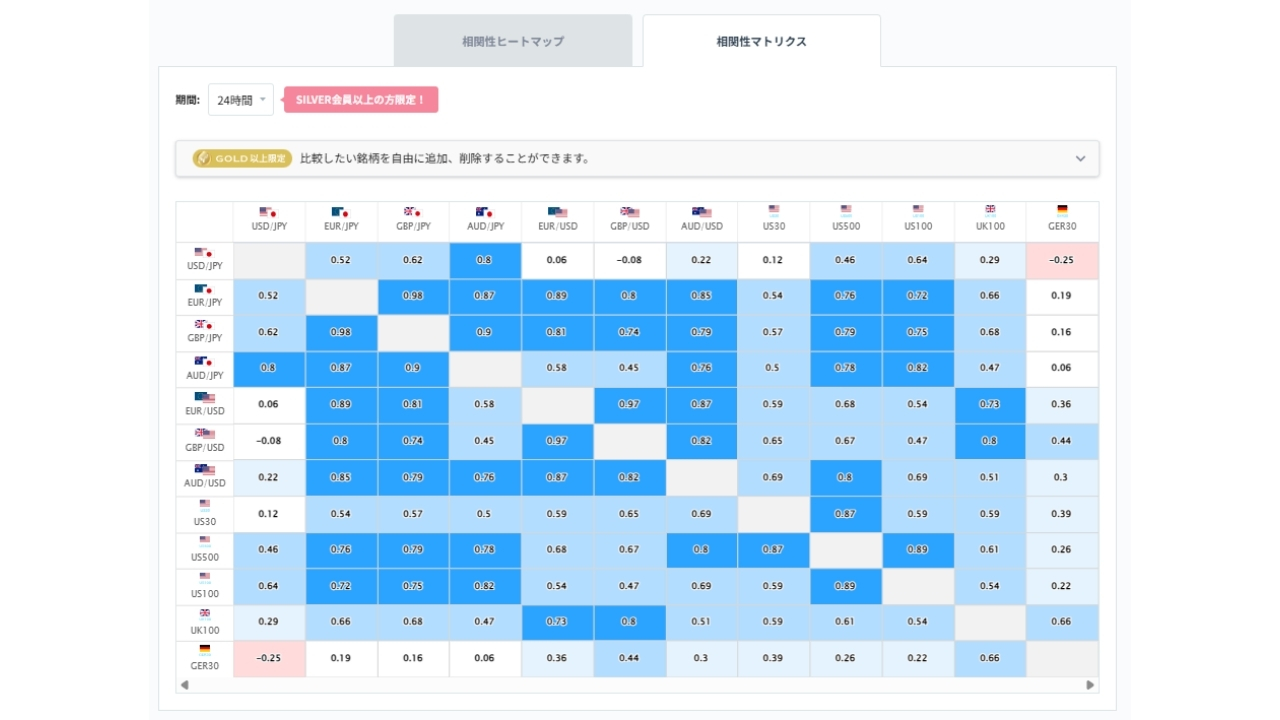1280x720 pixels.
Task: Click the EUR/JPY row header flag
Action: point(204,289)
